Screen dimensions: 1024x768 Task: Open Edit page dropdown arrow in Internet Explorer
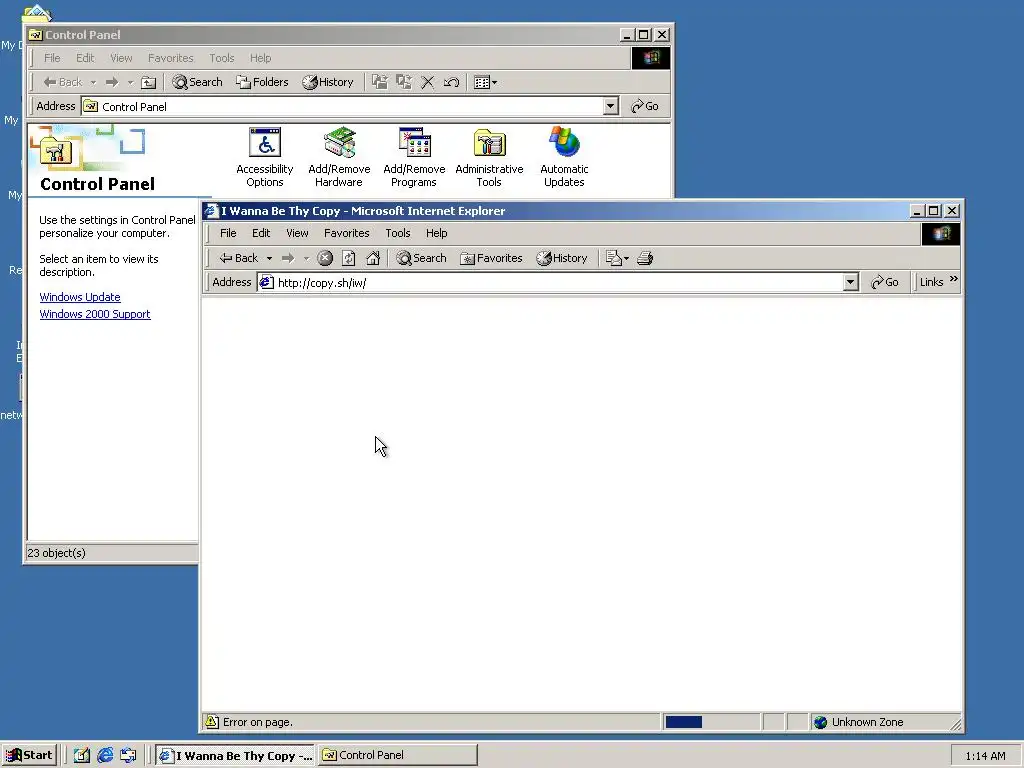[626, 259]
